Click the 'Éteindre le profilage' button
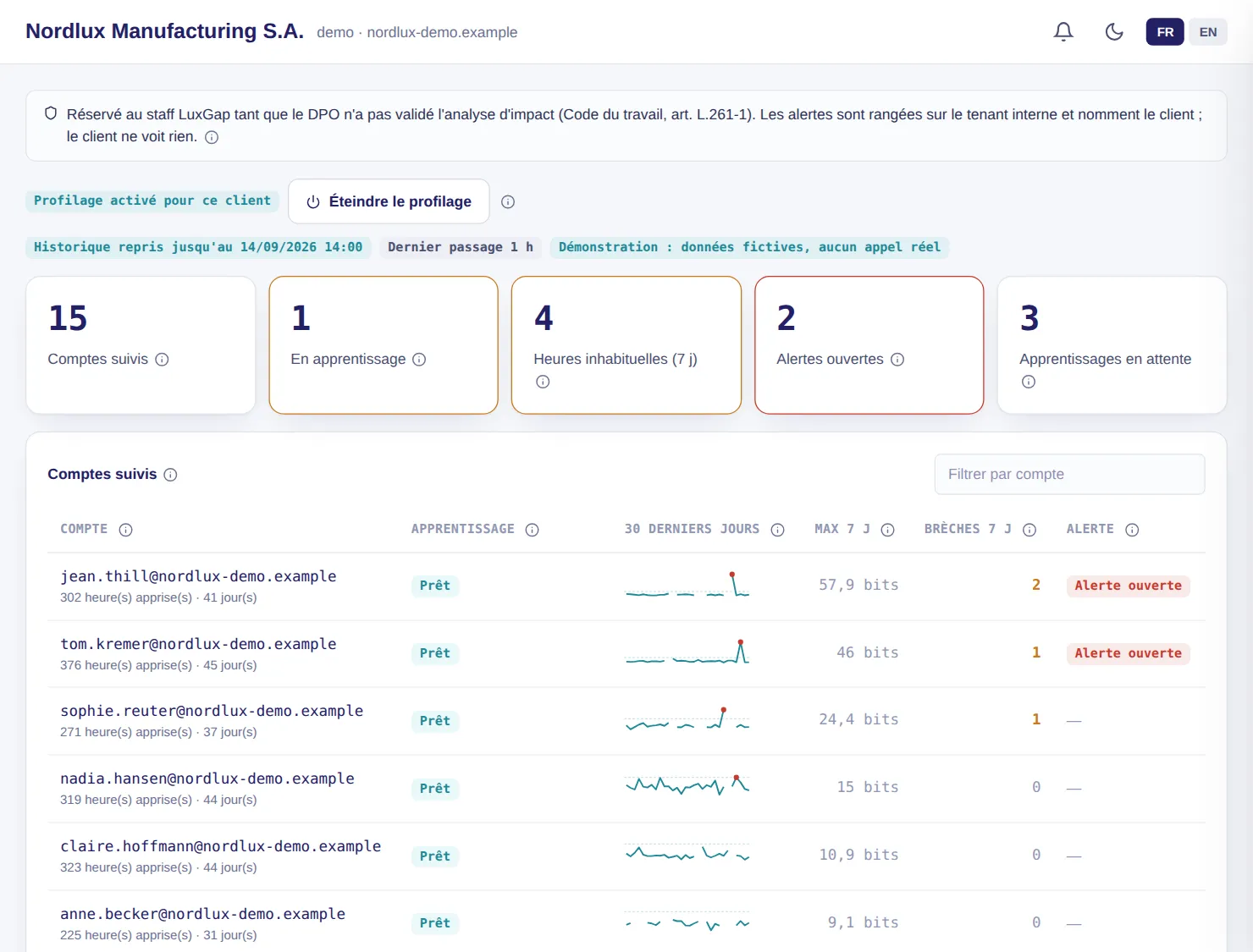The height and width of the screenshot is (952, 1253). [389, 201]
